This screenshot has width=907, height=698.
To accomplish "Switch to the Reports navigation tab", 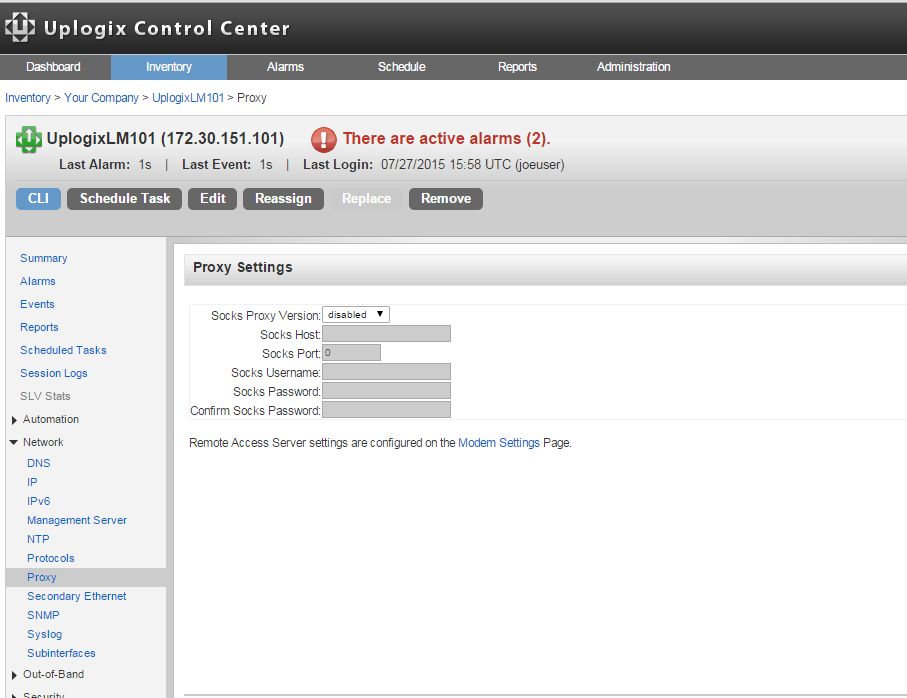I will 517,67.
